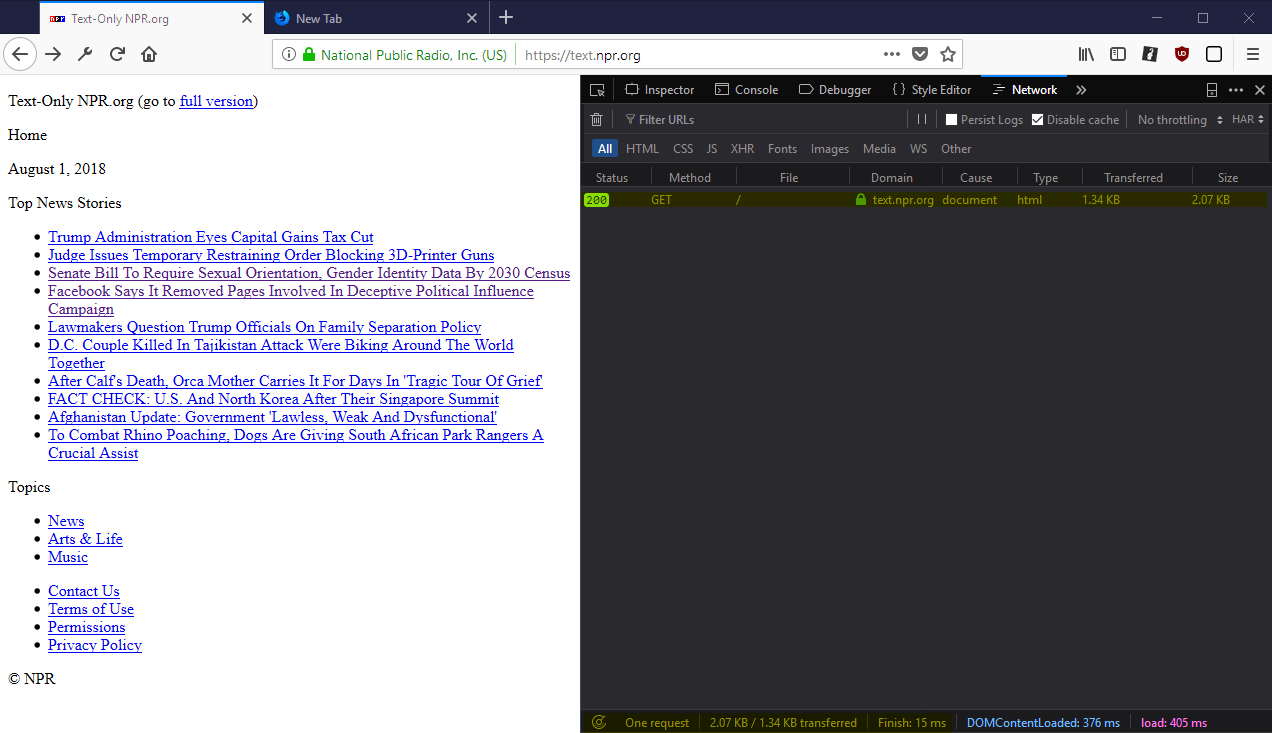The height and width of the screenshot is (733, 1272).
Task: Bookmark this page with the star
Action: [x=948, y=54]
